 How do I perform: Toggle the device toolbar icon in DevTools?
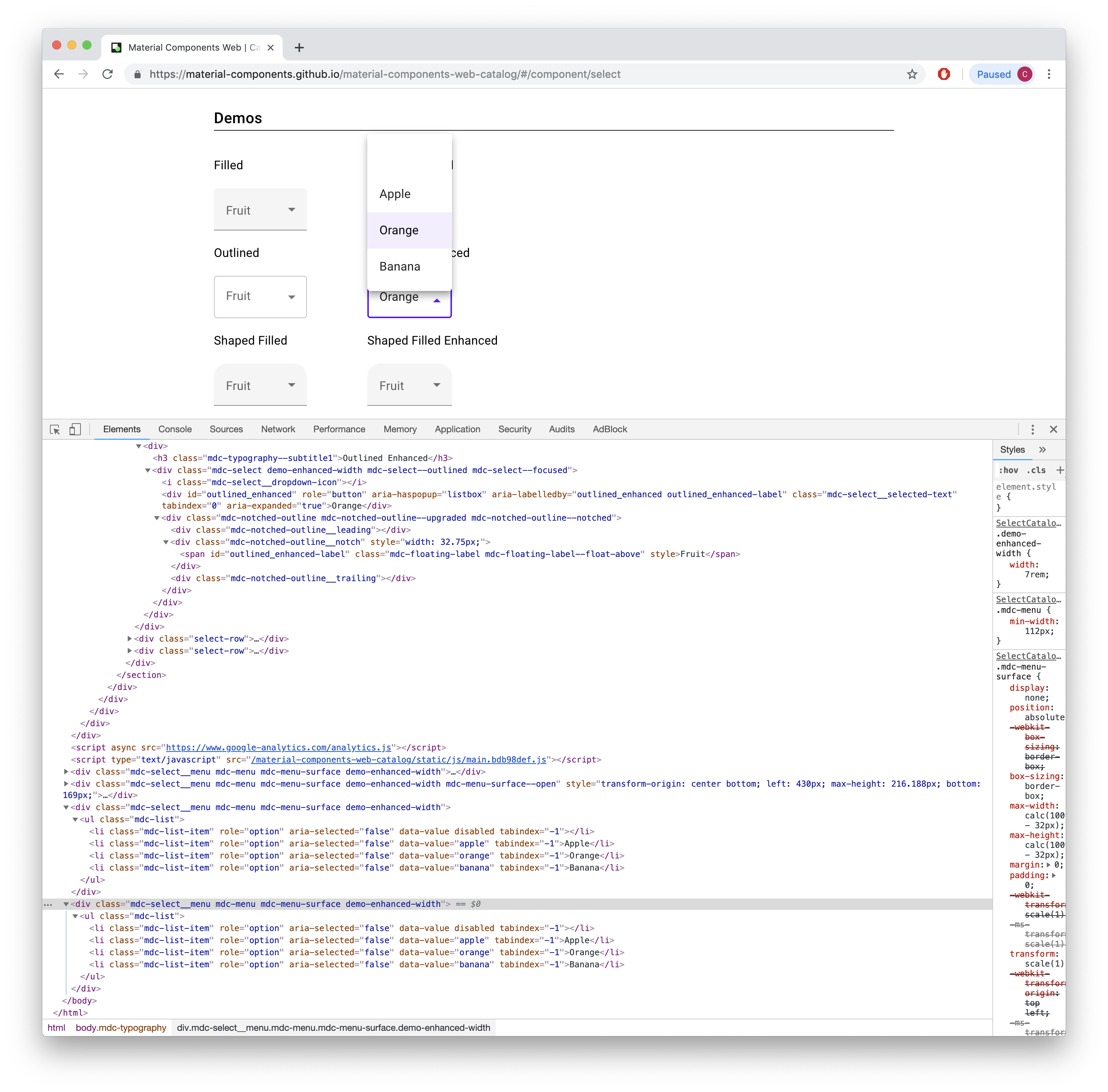(75, 429)
